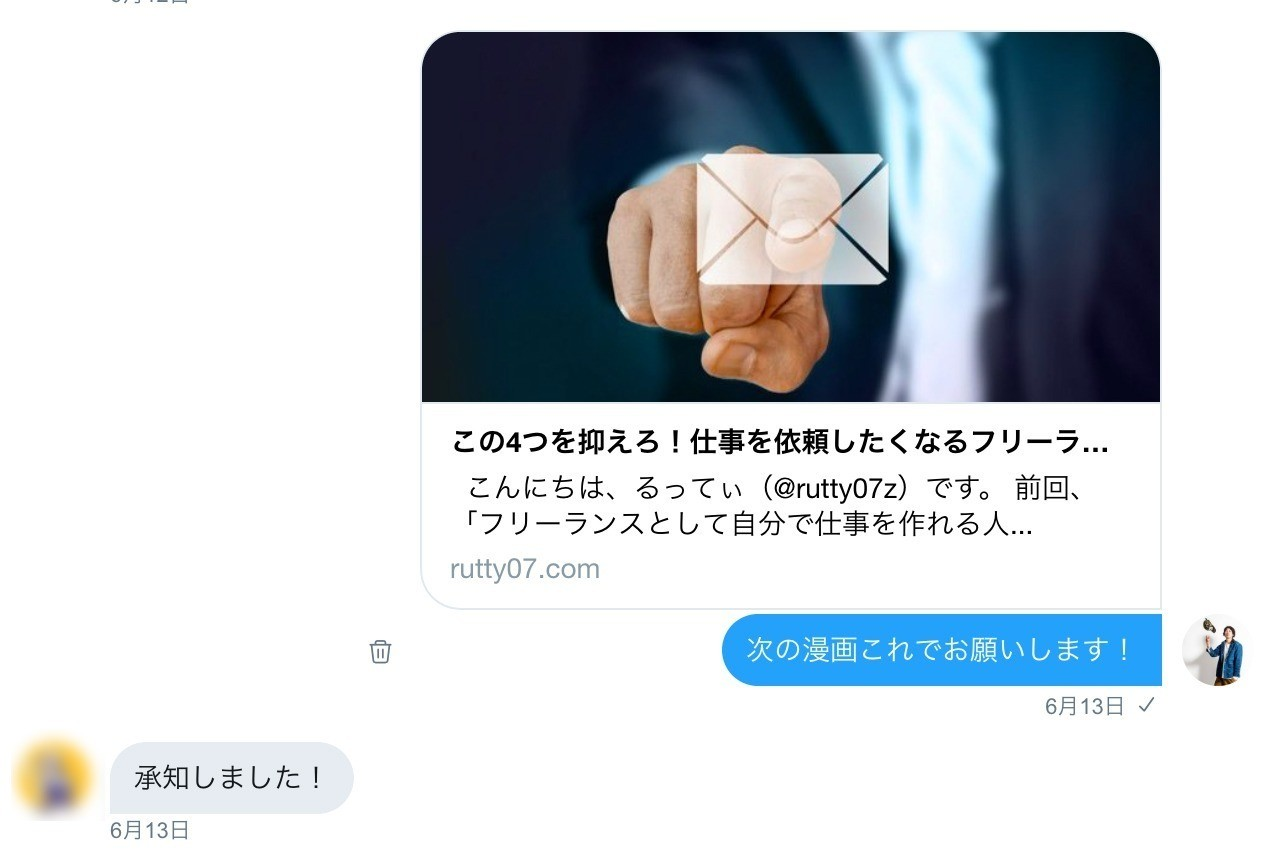Delete the message using the trash icon
This screenshot has height=856, width=1268.
[x=380, y=652]
